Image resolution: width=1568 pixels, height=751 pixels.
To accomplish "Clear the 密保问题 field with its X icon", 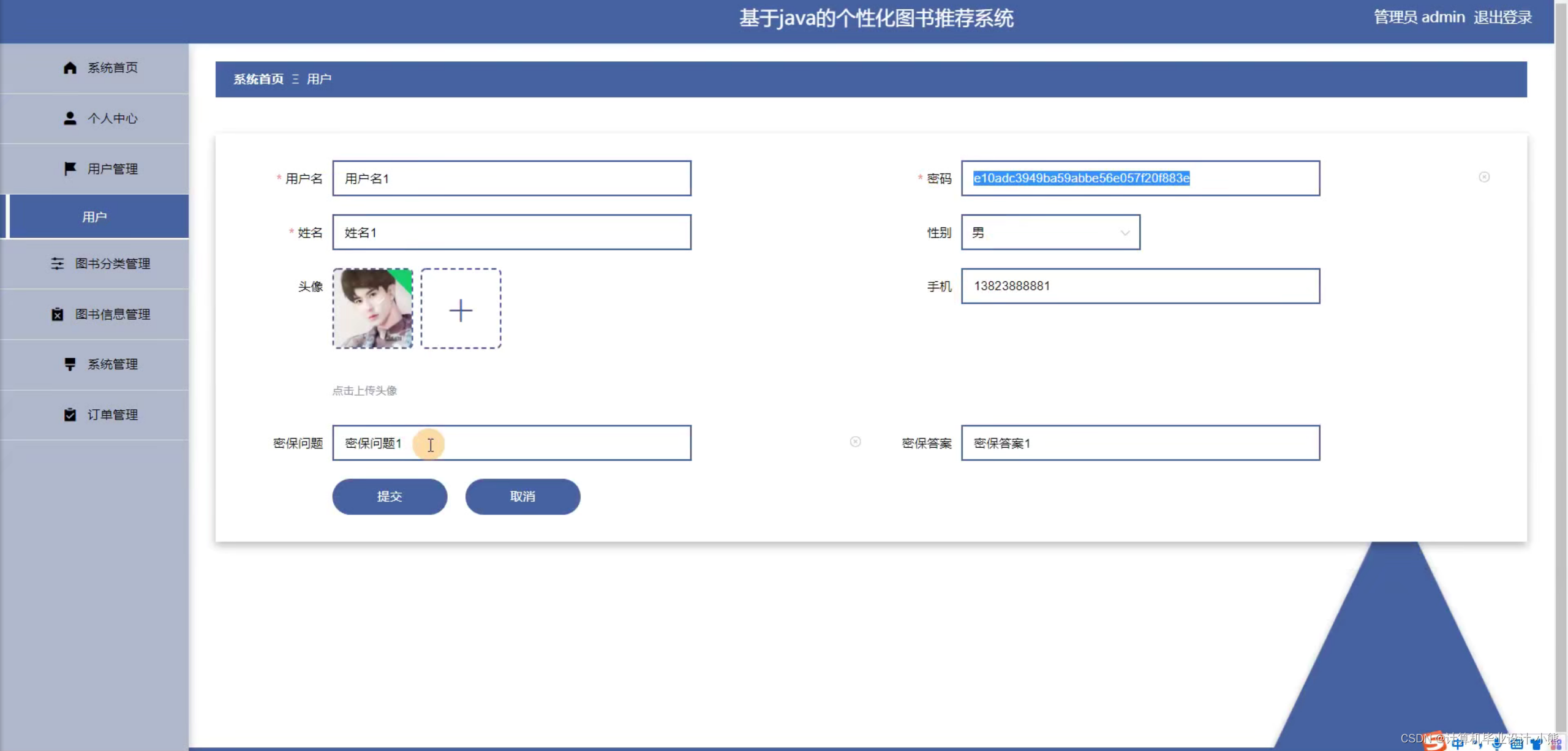I will 855,442.
